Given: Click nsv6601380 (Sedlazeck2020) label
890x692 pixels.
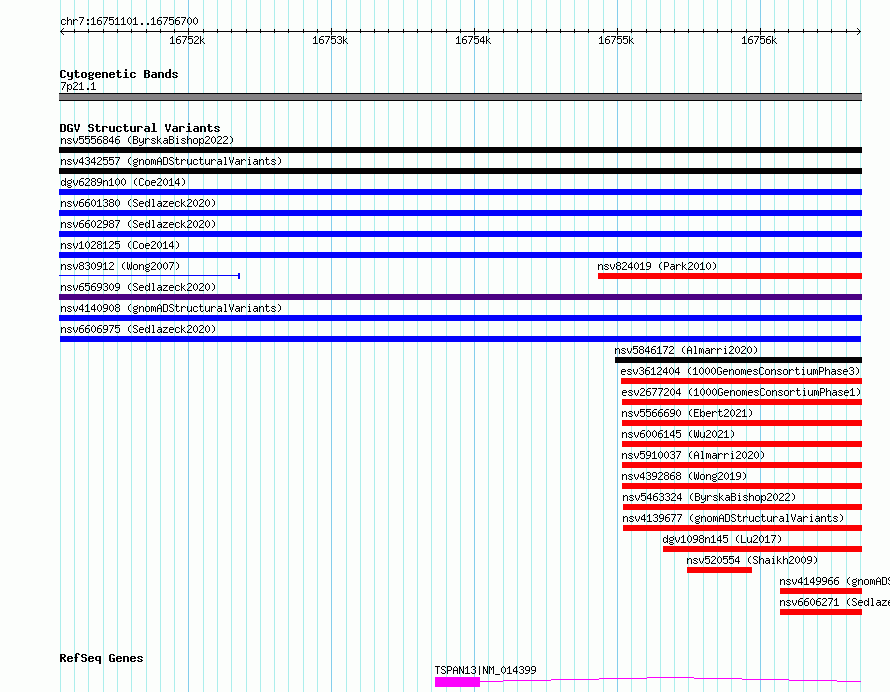Looking at the screenshot, I should tap(138, 203).
